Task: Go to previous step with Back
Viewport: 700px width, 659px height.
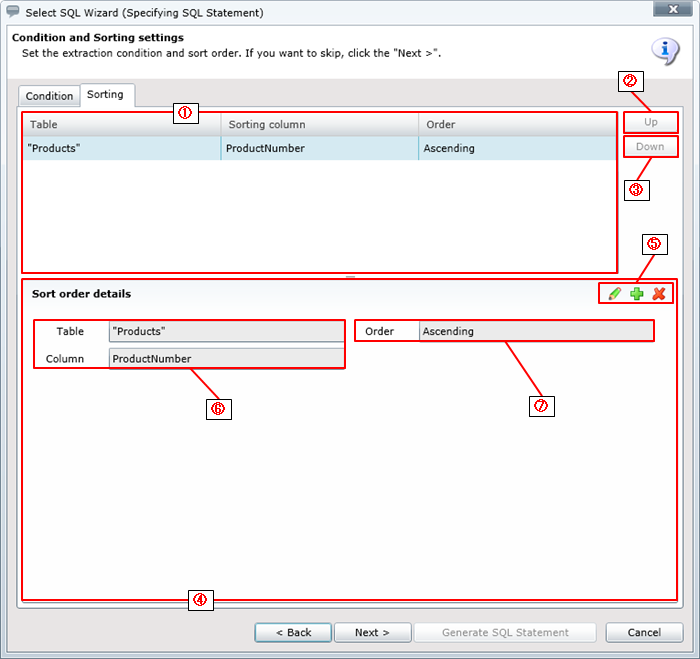Action: click(293, 632)
